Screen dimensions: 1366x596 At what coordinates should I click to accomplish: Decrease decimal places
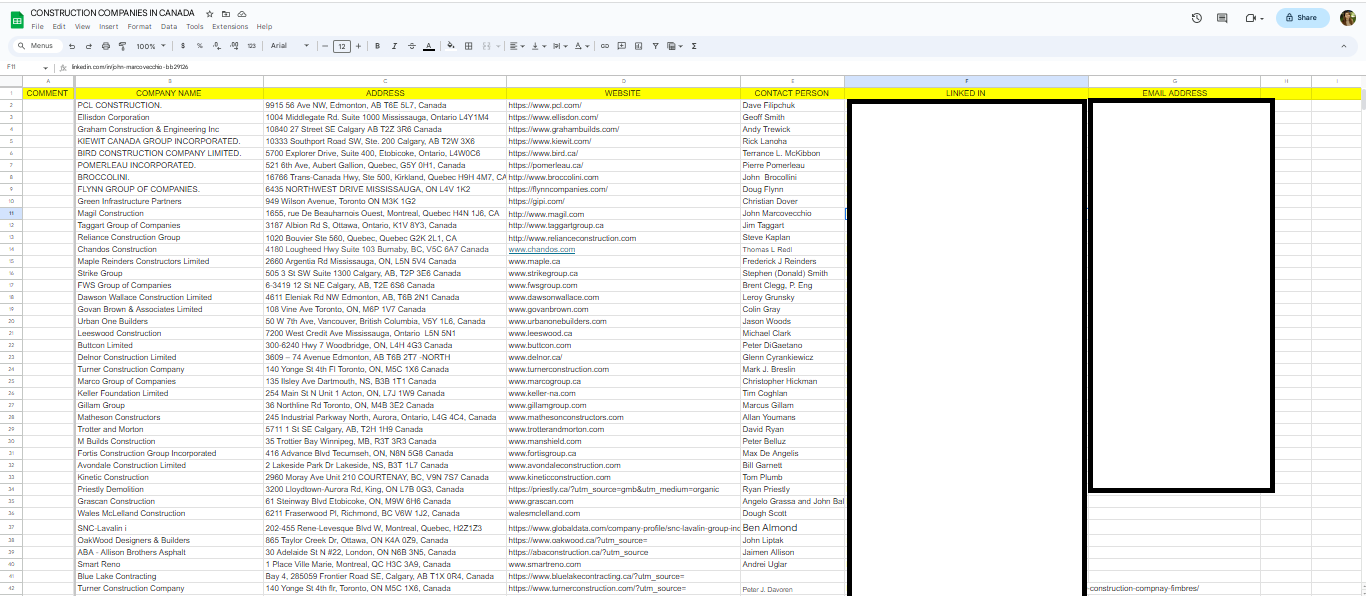[217, 46]
